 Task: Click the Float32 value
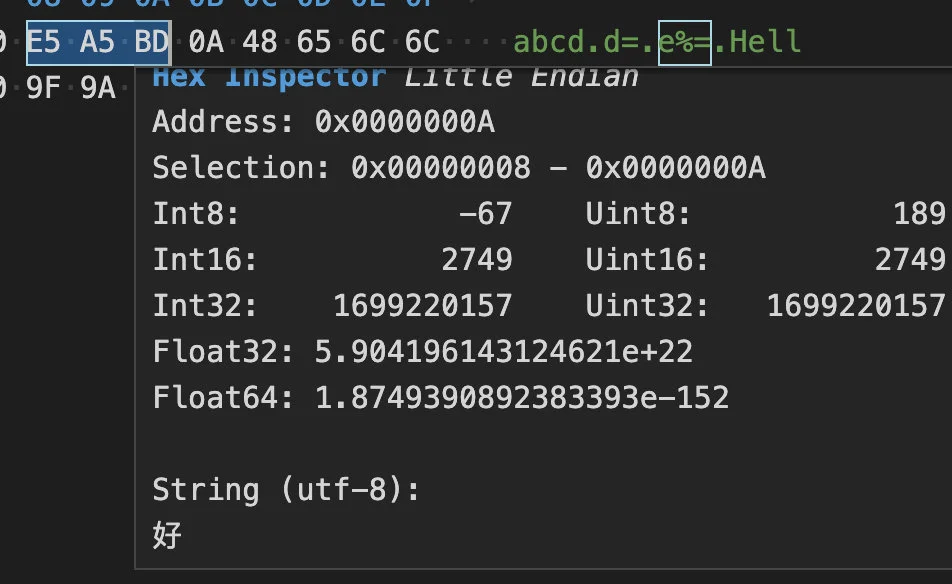(x=504, y=352)
